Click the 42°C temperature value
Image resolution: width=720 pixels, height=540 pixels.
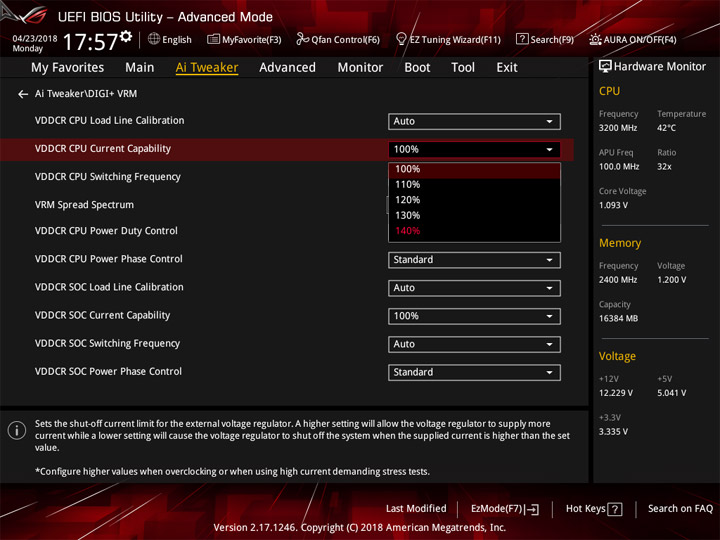(666, 128)
